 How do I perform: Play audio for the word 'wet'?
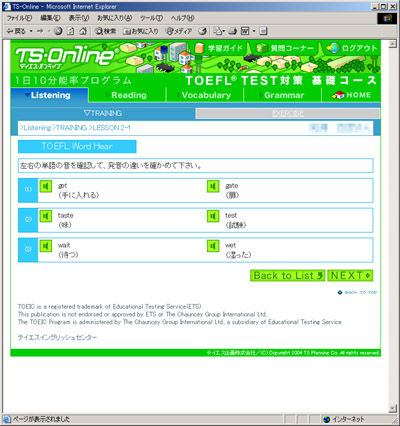point(213,246)
